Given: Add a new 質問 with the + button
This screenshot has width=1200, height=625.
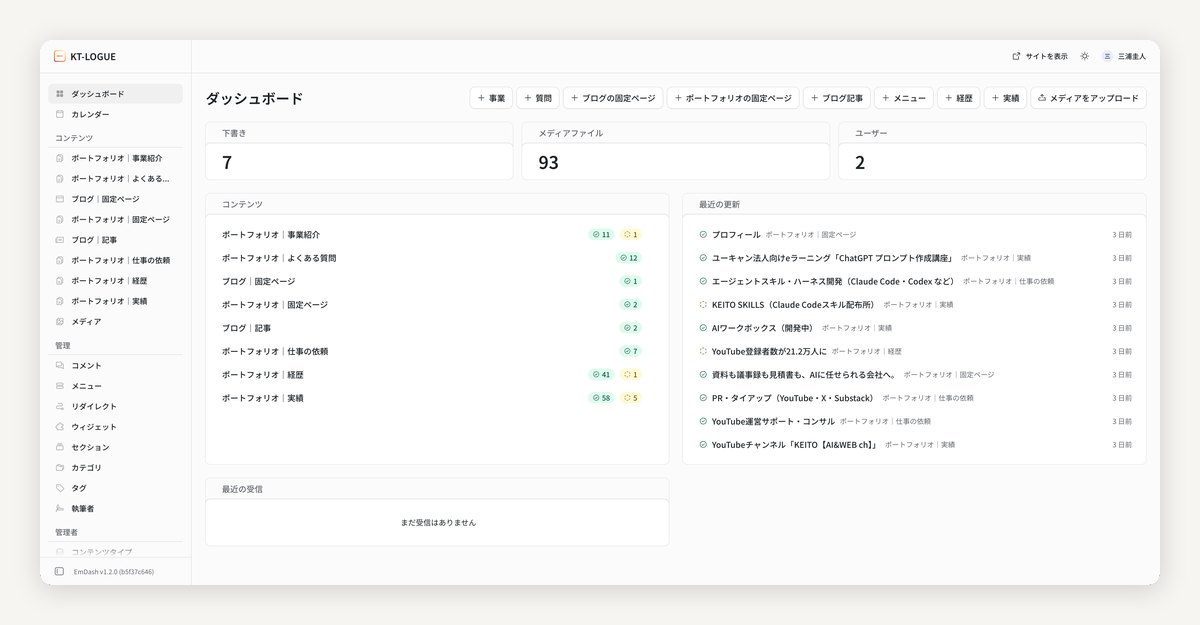Looking at the screenshot, I should click(538, 98).
